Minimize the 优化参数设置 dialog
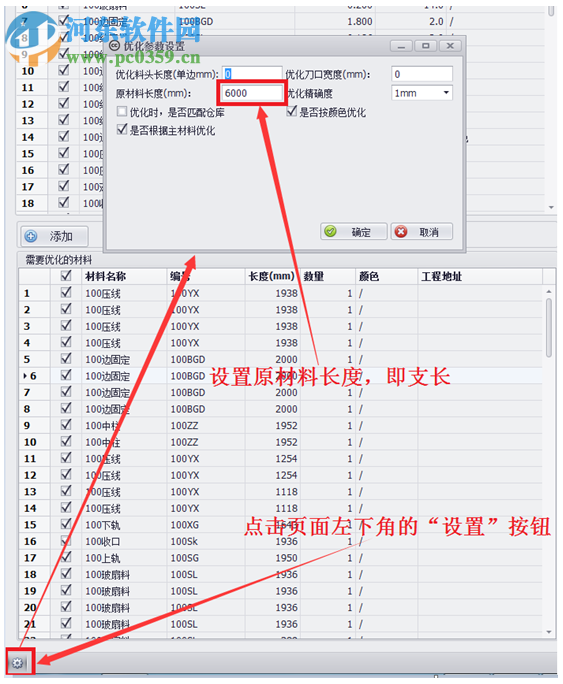 tap(401, 46)
